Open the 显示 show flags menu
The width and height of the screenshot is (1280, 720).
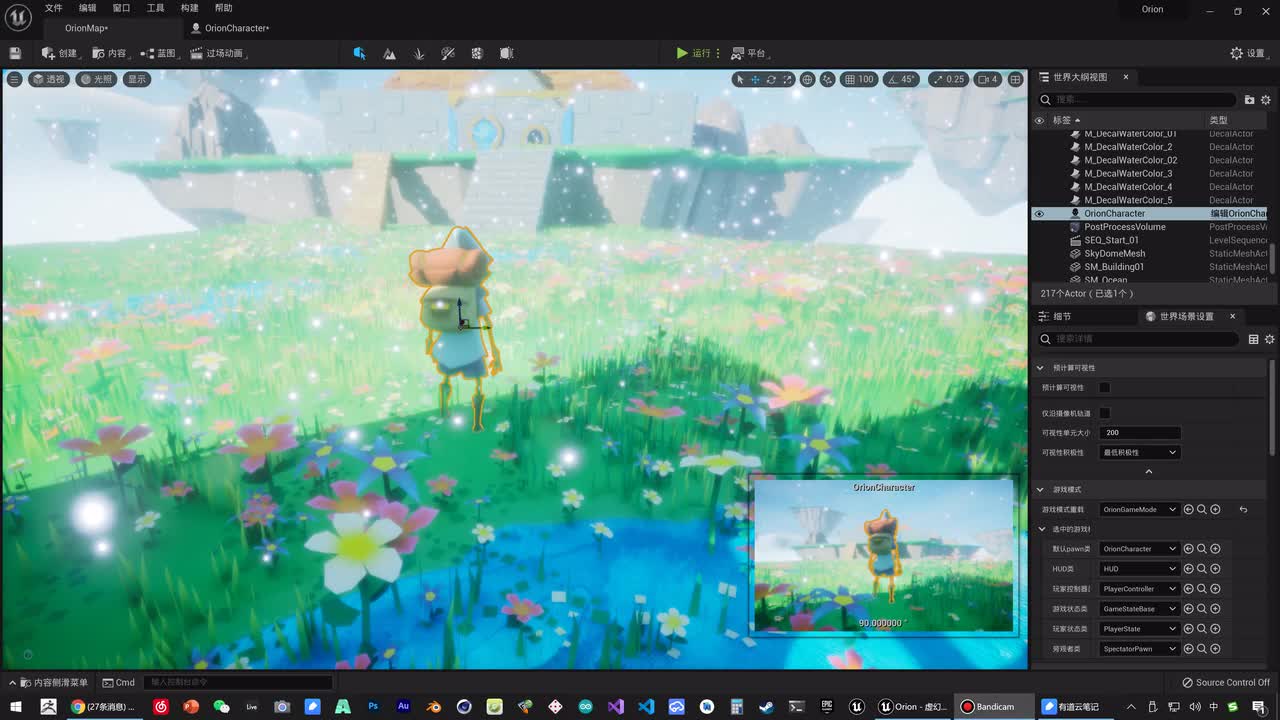[x=137, y=79]
